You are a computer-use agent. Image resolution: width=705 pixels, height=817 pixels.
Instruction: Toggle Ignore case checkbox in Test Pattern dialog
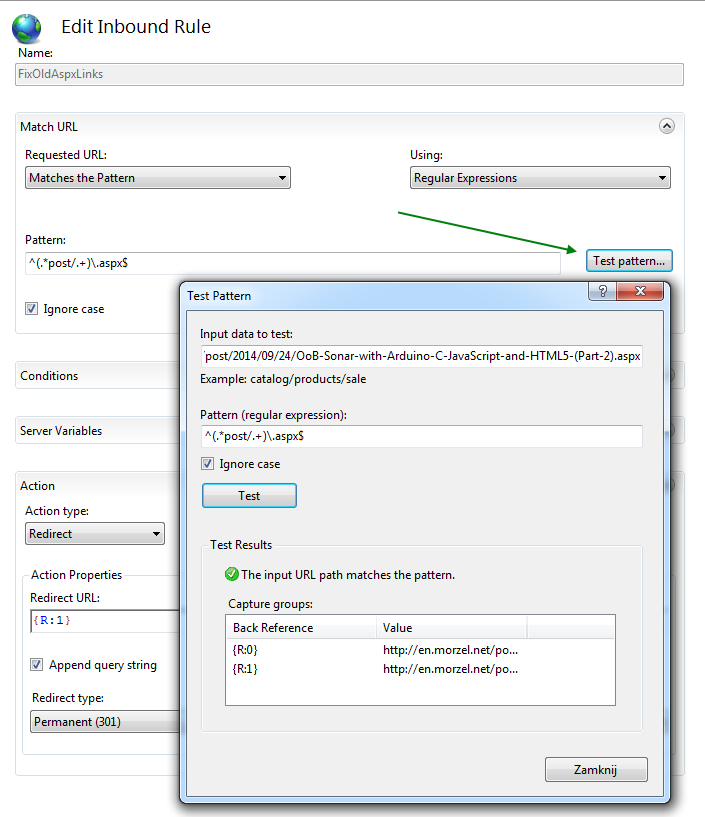click(x=208, y=464)
